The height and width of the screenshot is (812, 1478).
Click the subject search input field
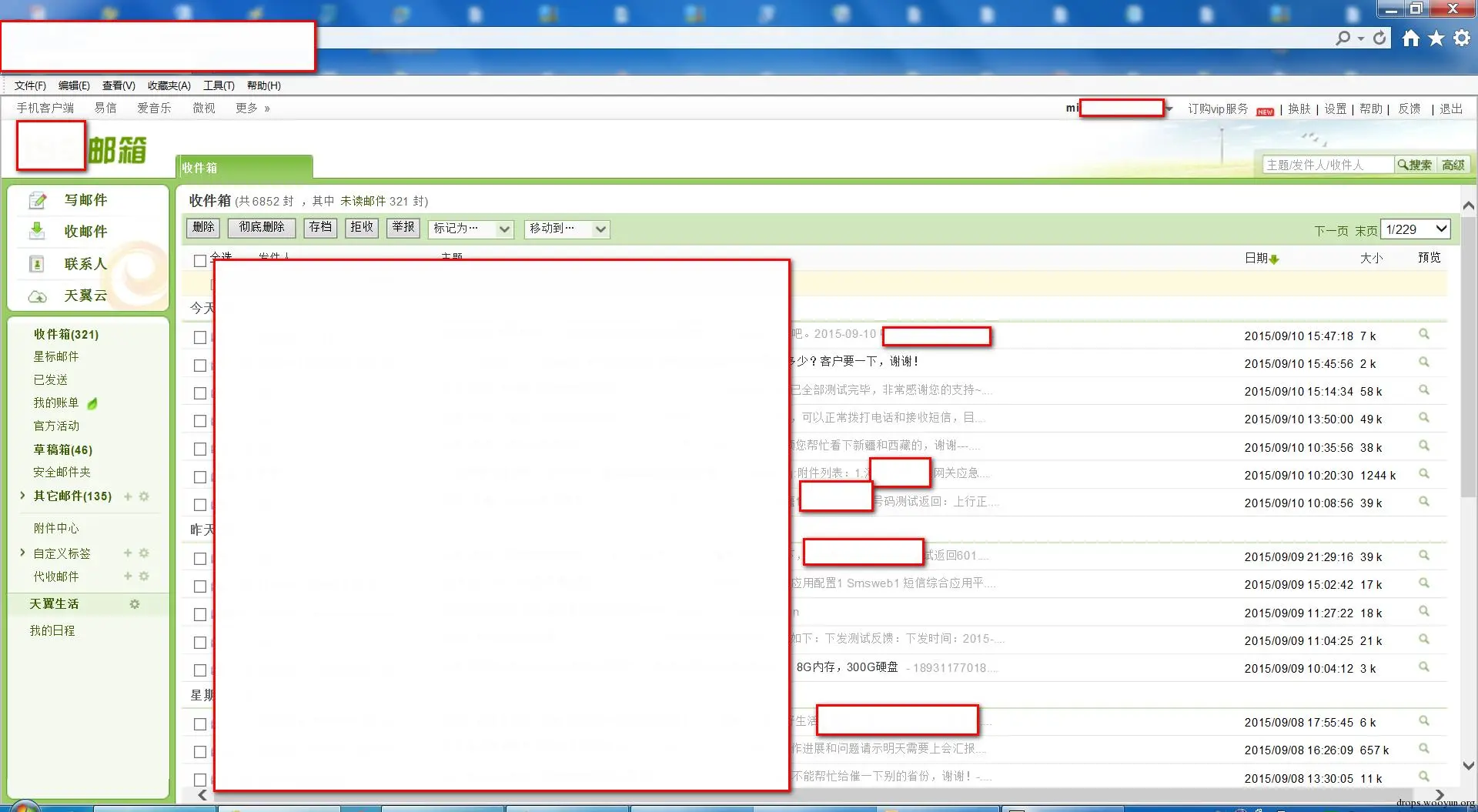pos(1326,164)
